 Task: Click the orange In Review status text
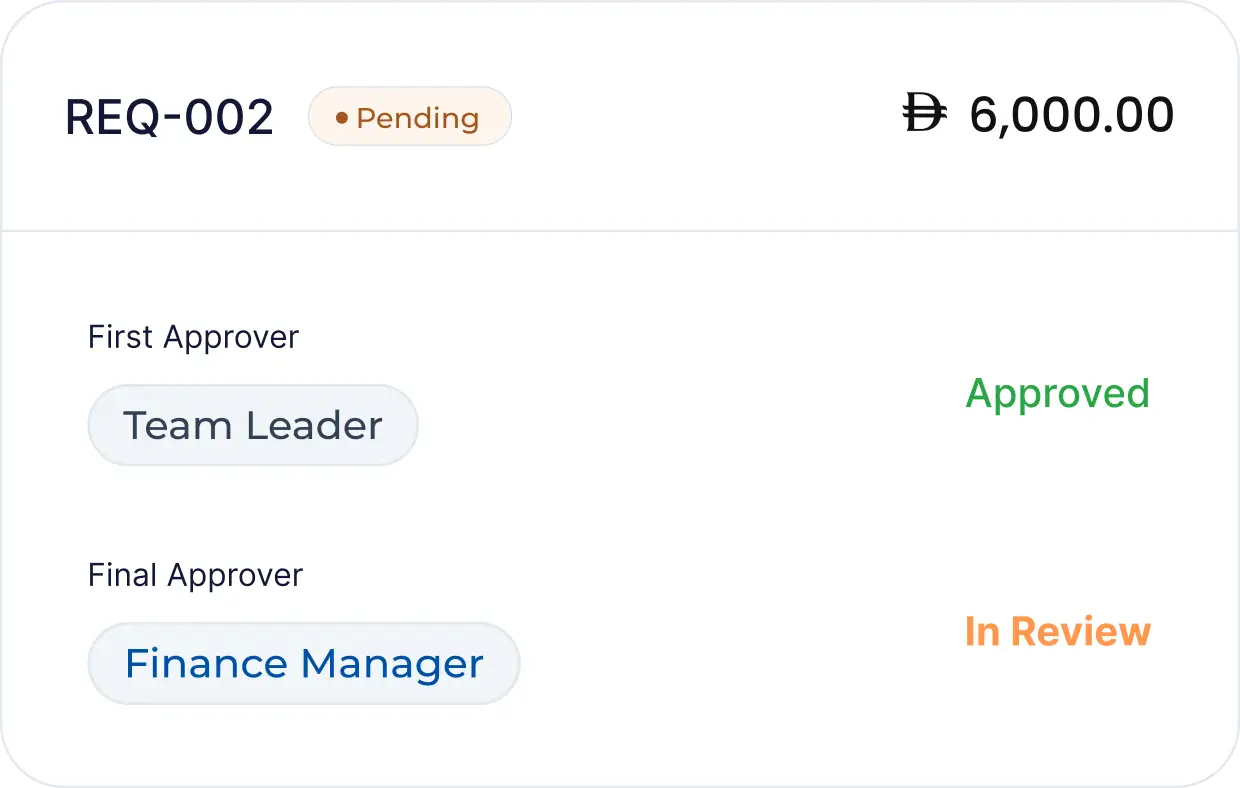pyautogui.click(x=1057, y=632)
